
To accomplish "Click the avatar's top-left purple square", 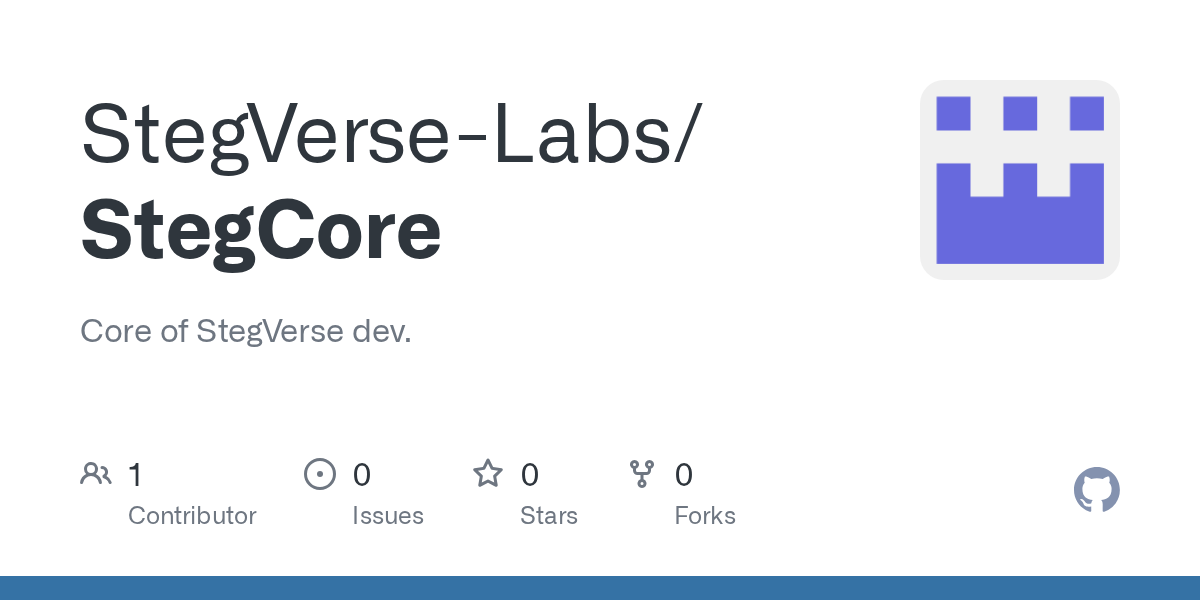I will (x=953, y=113).
